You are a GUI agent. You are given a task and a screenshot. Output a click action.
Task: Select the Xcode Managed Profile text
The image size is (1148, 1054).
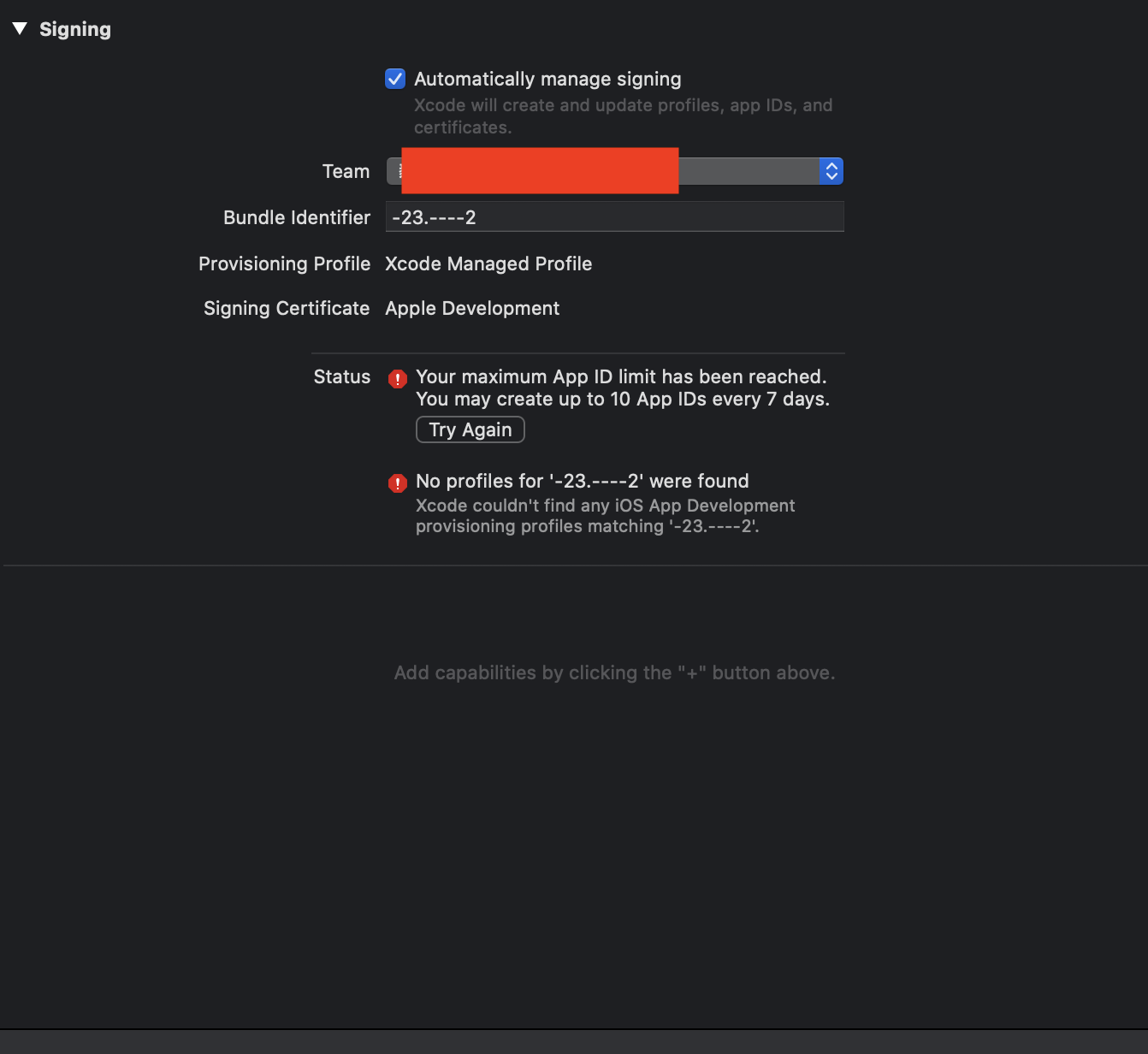click(x=488, y=263)
